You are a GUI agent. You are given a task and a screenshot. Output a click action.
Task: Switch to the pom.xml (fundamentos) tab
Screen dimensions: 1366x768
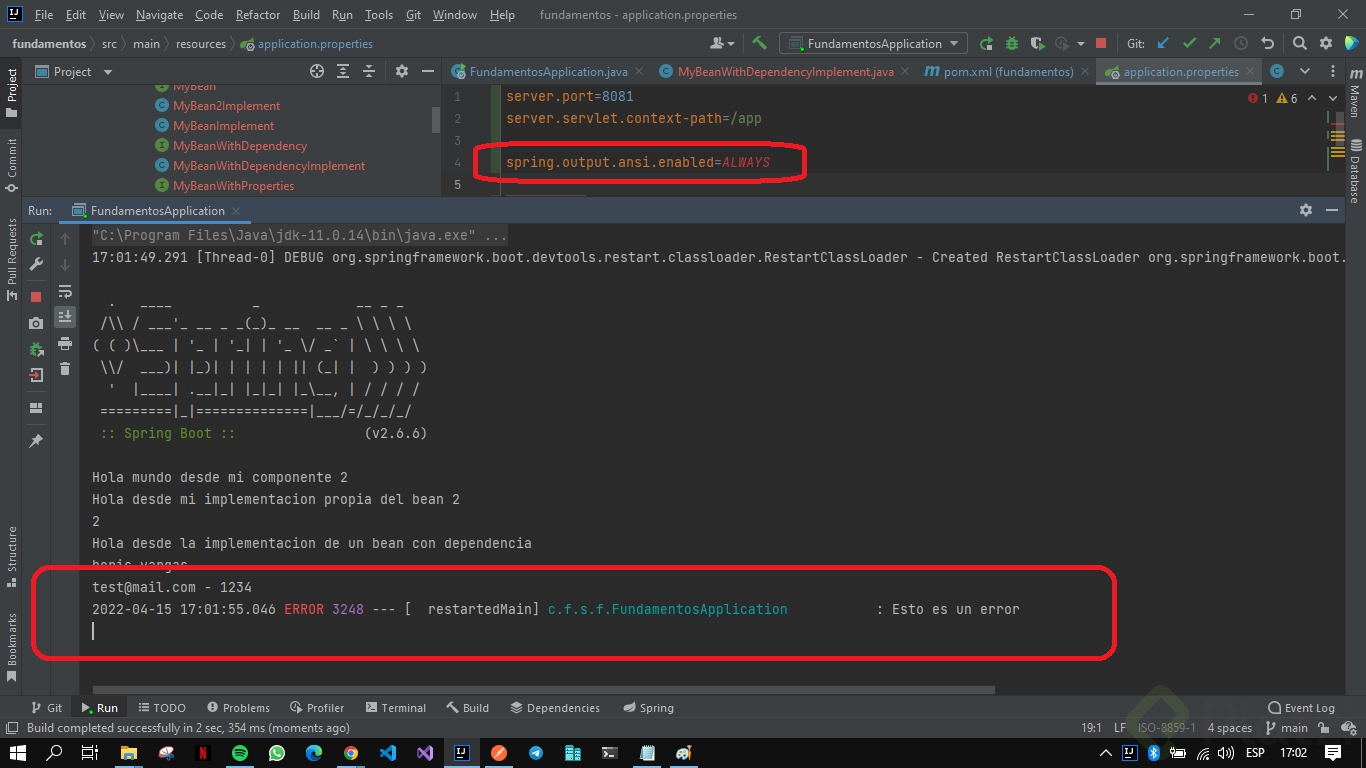[1006, 72]
